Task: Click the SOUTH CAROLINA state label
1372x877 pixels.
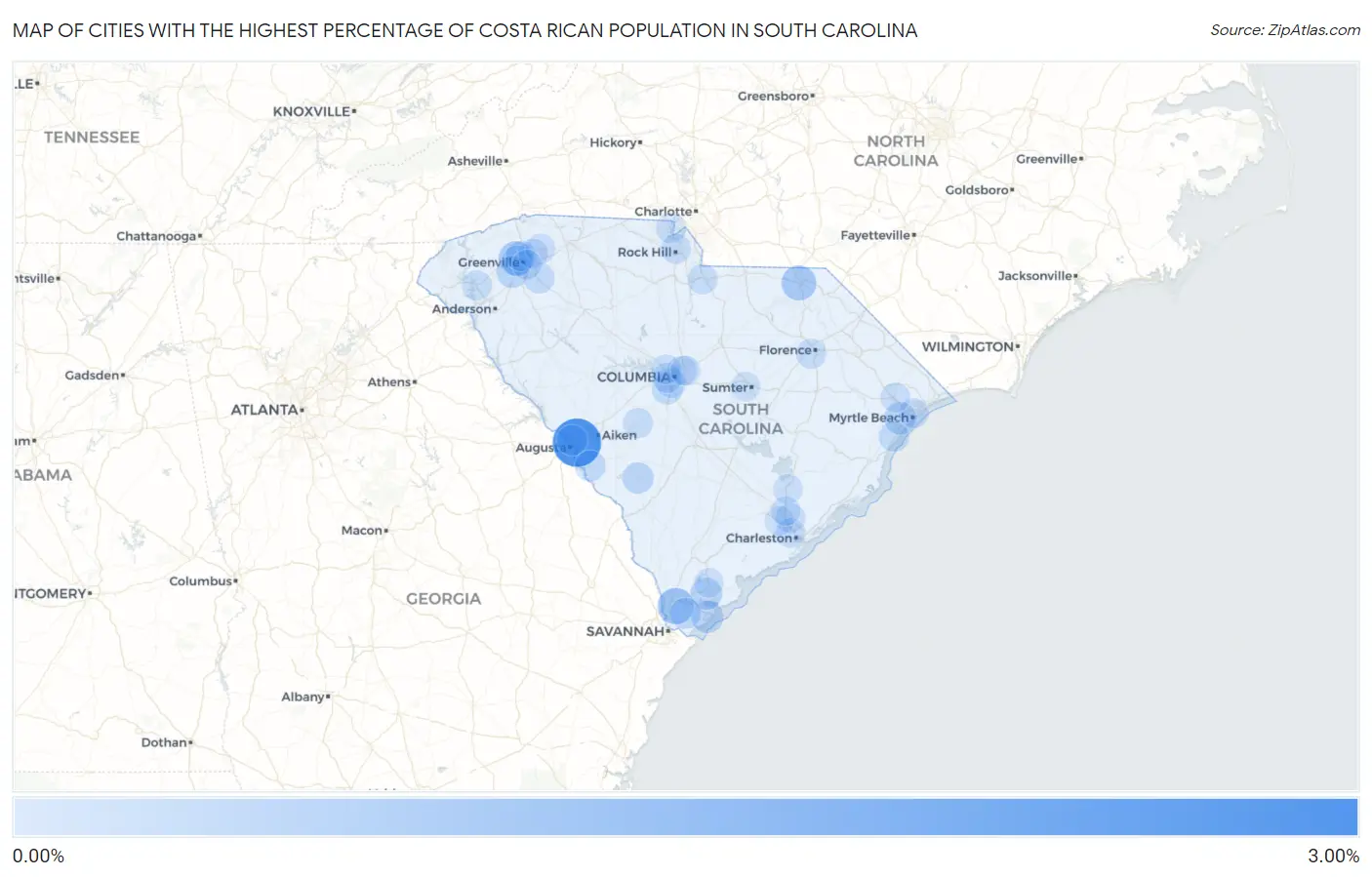Action: (x=741, y=419)
